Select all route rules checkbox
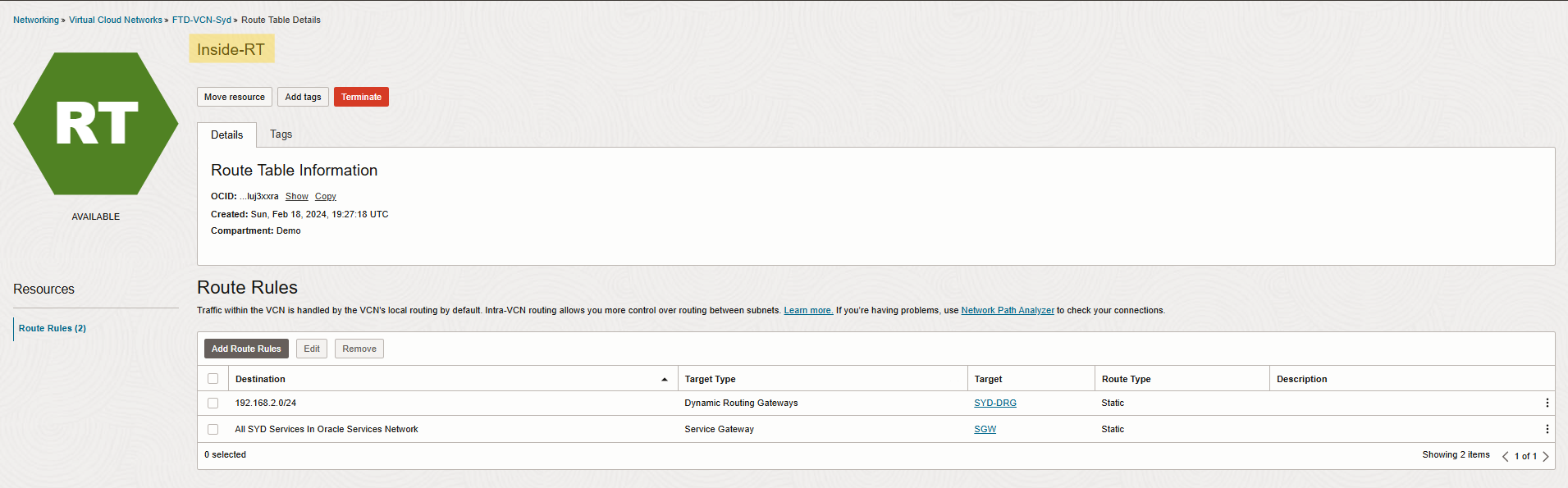 coord(213,379)
